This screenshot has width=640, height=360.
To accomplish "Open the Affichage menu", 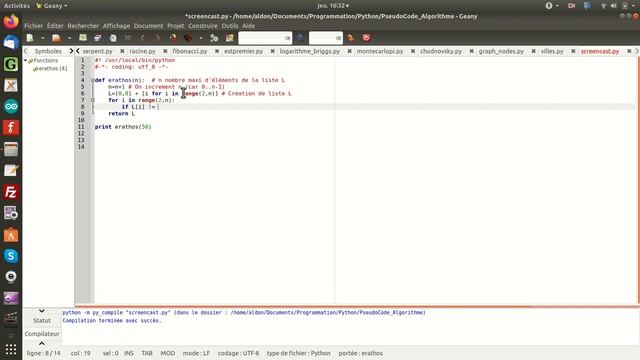I will [116, 26].
